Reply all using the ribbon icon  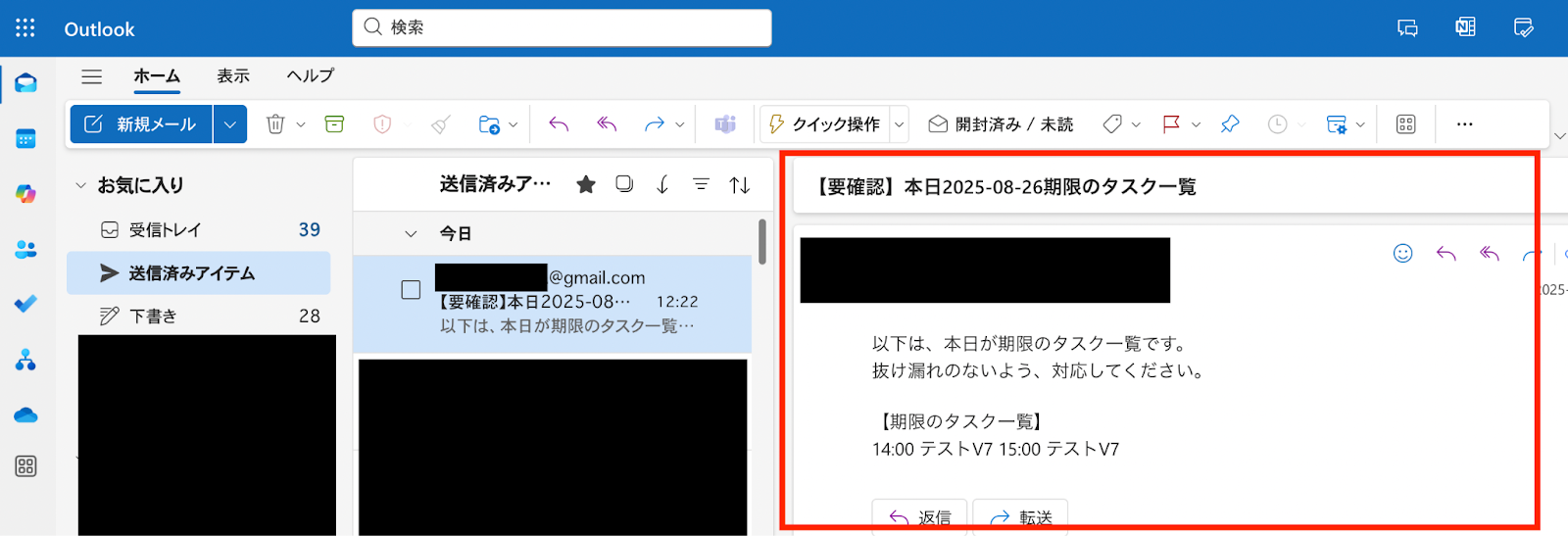tap(607, 124)
